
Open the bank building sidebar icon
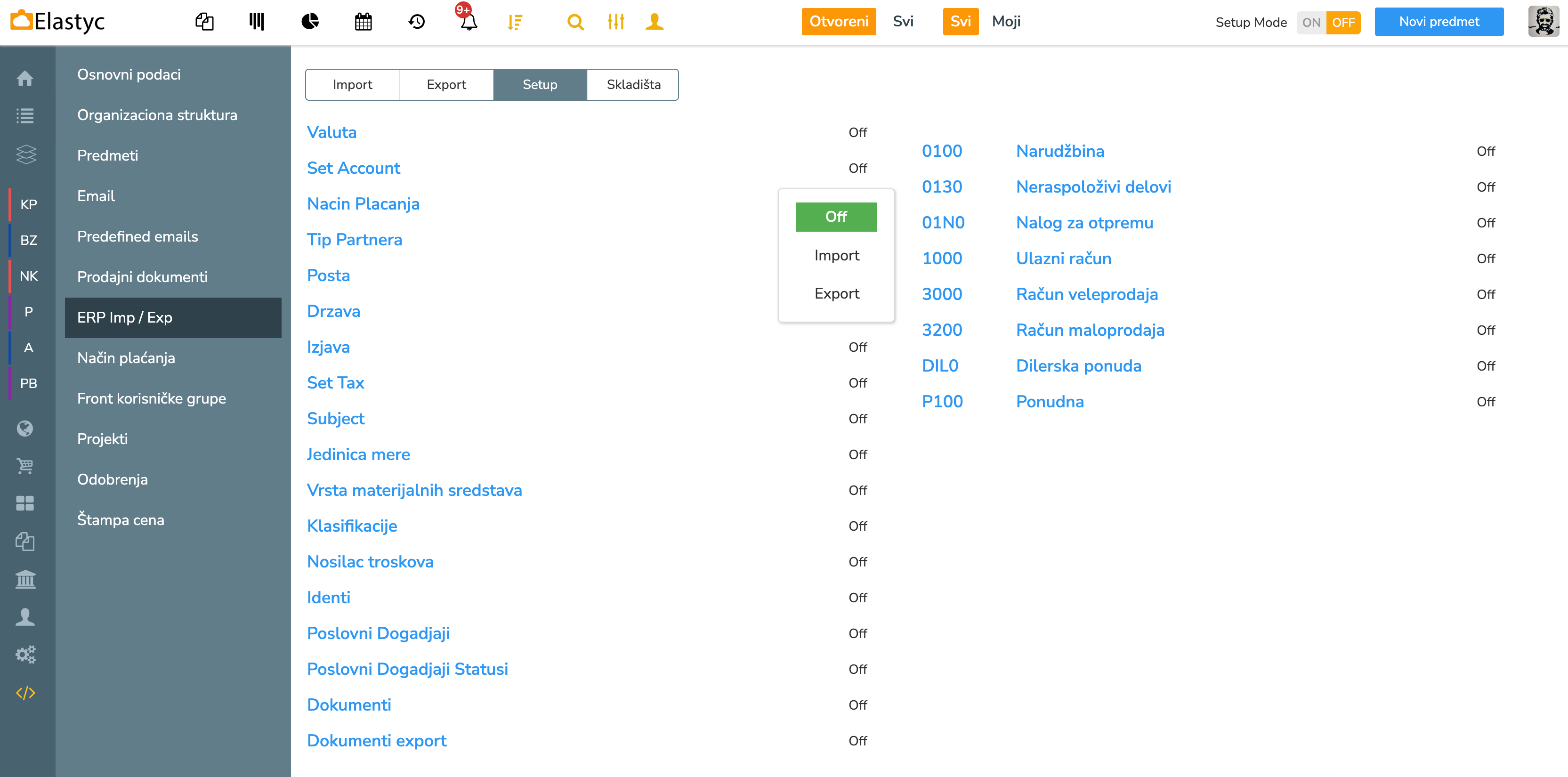coord(25,579)
